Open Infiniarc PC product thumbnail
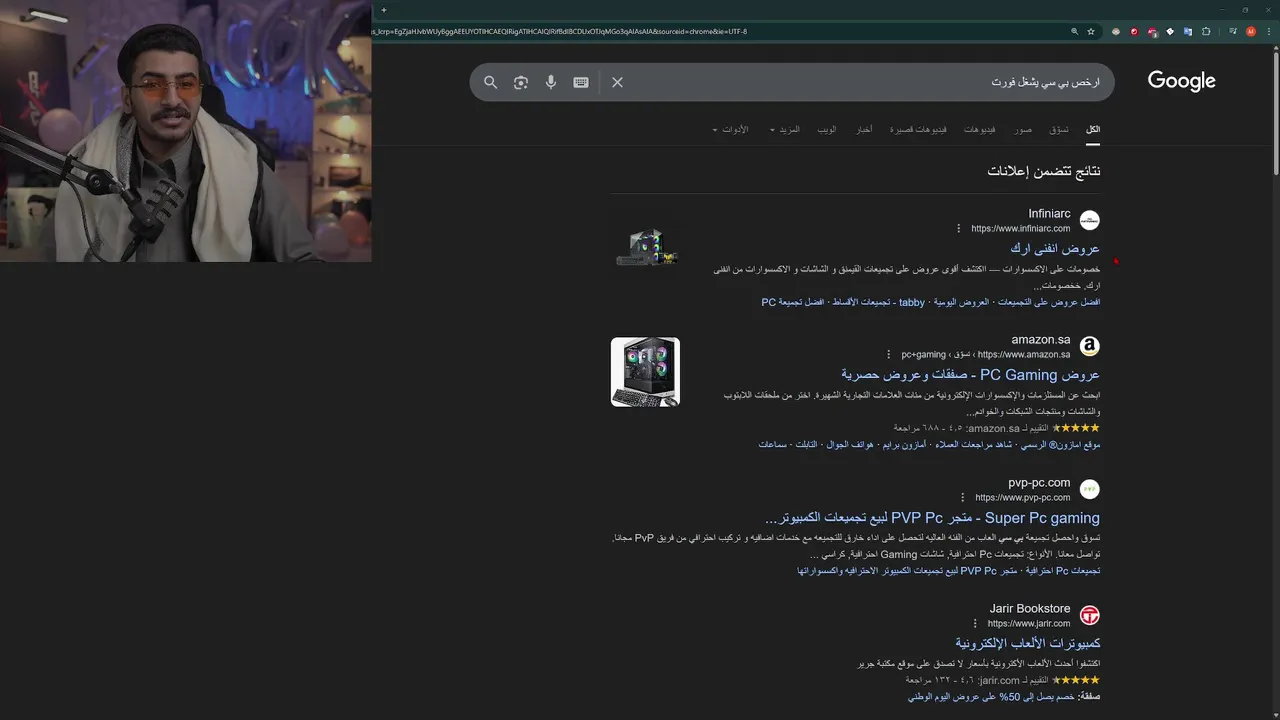1280x720 pixels. (647, 247)
